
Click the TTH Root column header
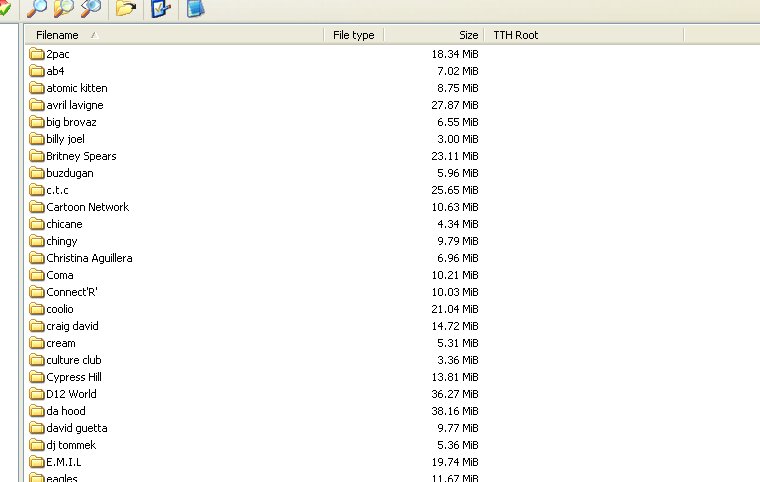tap(515, 35)
